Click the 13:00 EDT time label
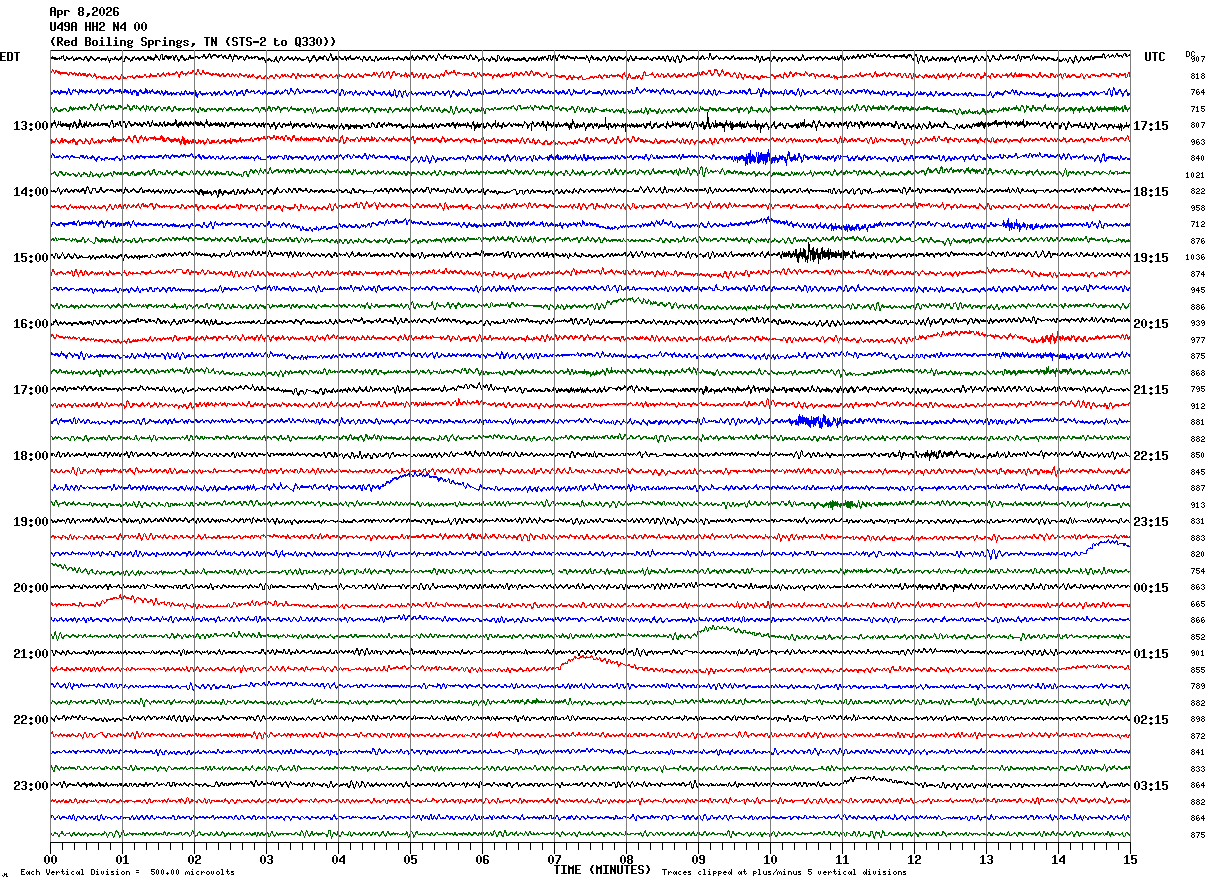 pyautogui.click(x=30, y=126)
